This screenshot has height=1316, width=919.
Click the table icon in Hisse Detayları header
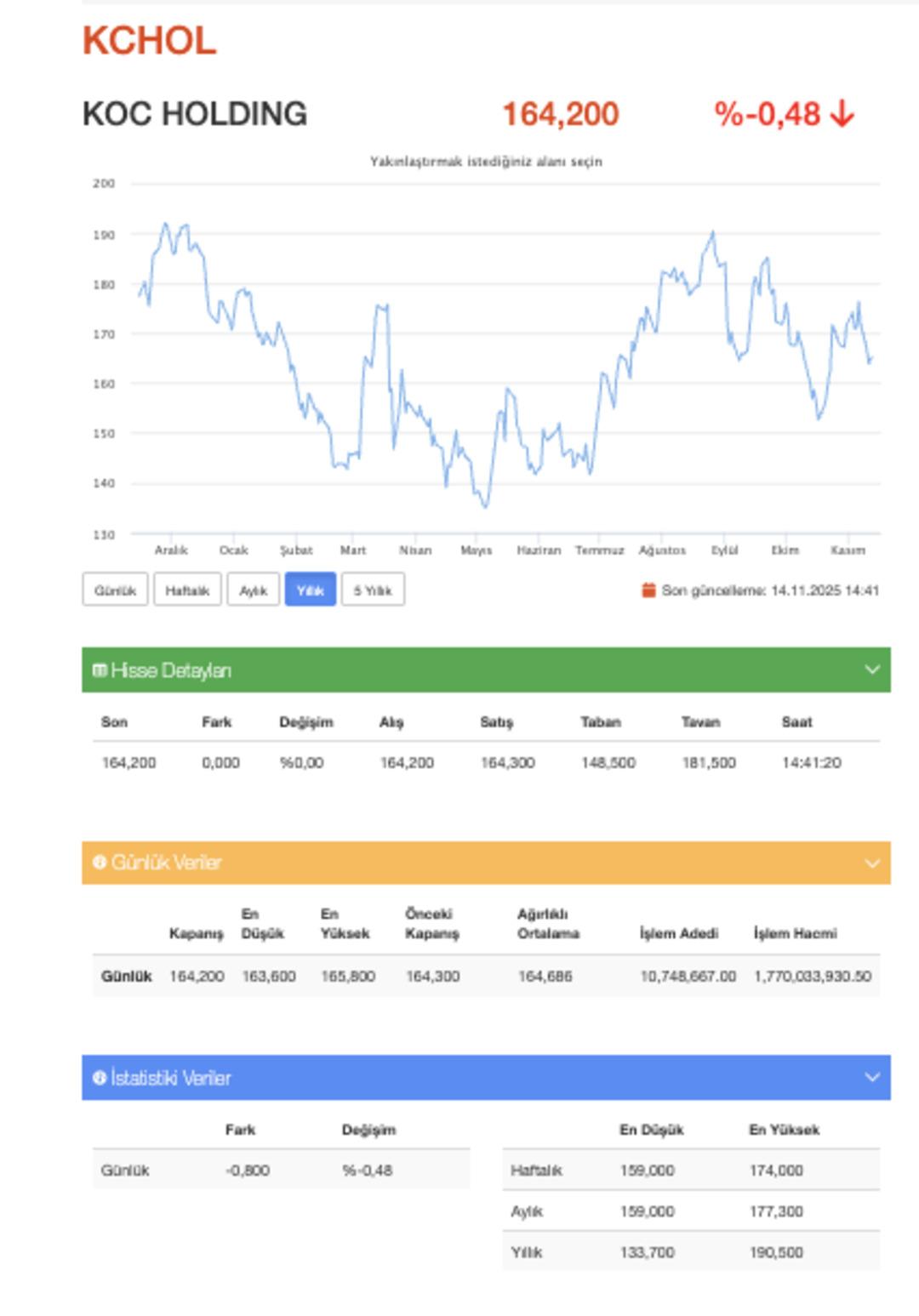(100, 670)
